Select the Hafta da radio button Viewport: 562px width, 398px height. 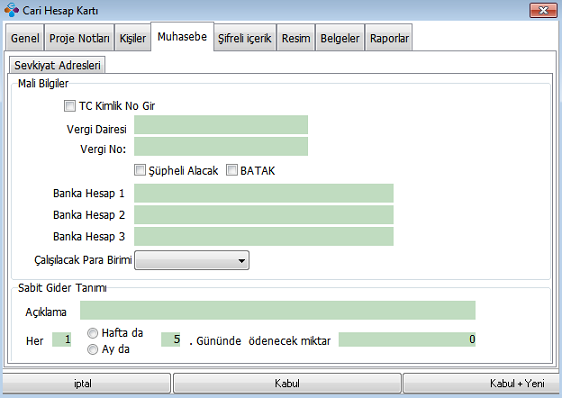coord(92,333)
